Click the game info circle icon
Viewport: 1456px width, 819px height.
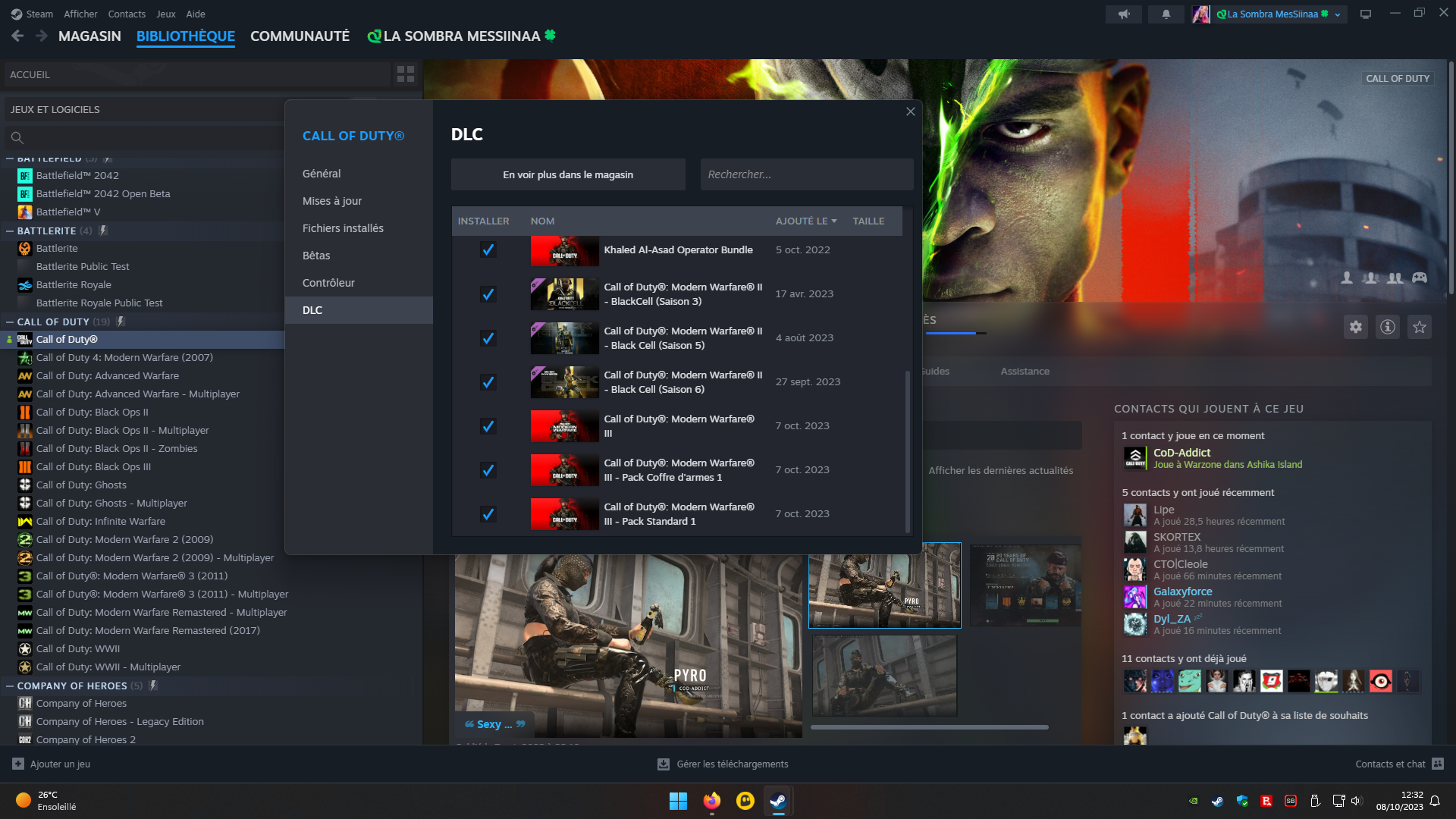(x=1388, y=327)
